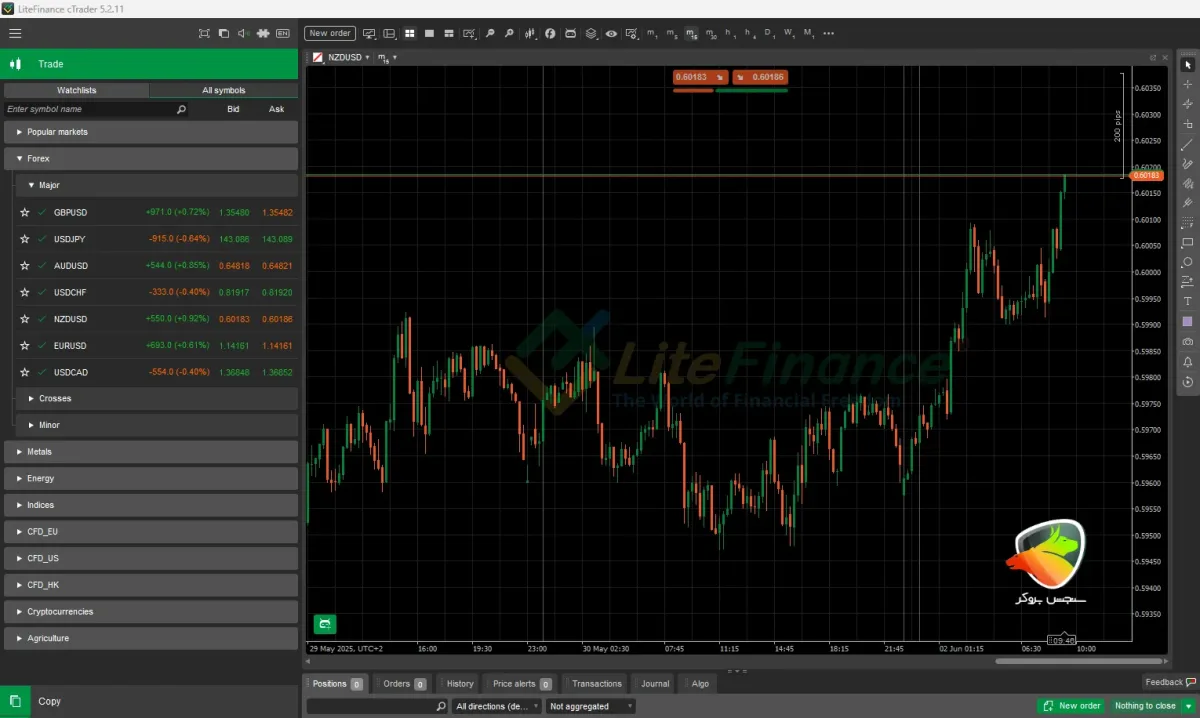The width and height of the screenshot is (1200, 718).
Task: Click the price alert bell icon
Action: point(1187,361)
